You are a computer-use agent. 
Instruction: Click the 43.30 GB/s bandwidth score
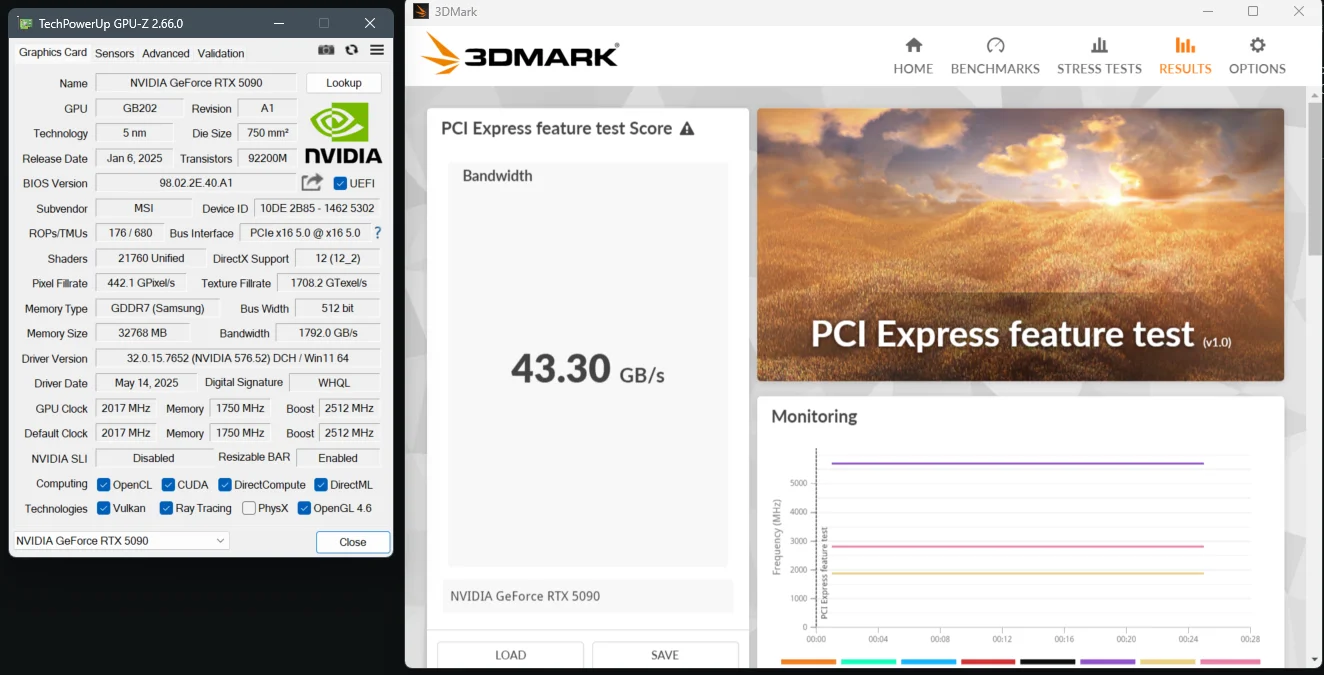coord(588,370)
